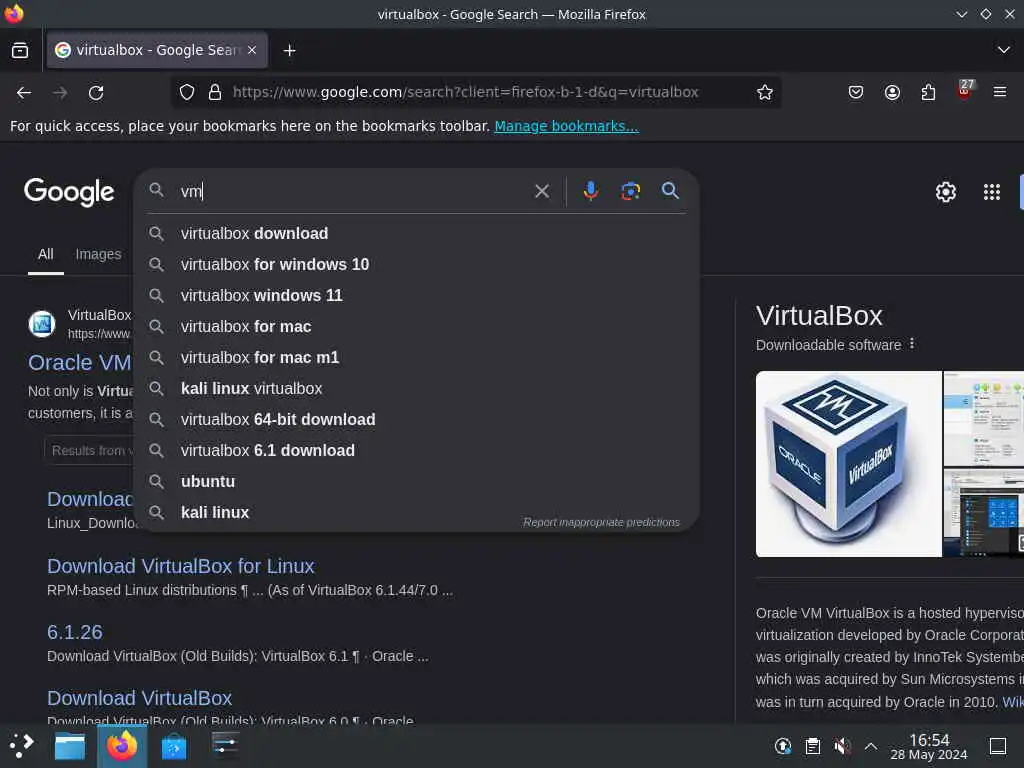1024x768 pixels.
Task: Open the Discover software store icon
Action: tap(174, 746)
